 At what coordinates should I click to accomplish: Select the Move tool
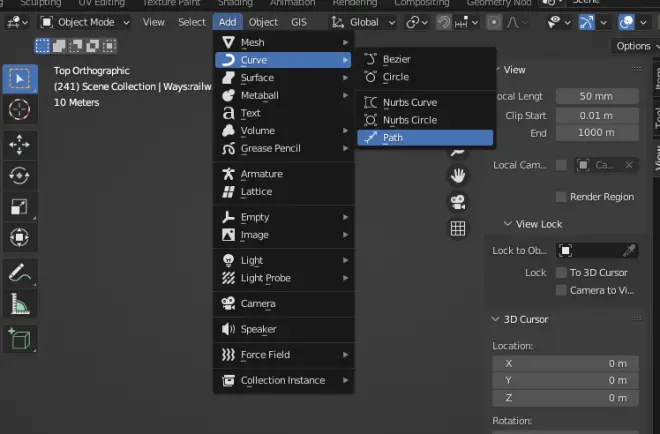coord(20,145)
